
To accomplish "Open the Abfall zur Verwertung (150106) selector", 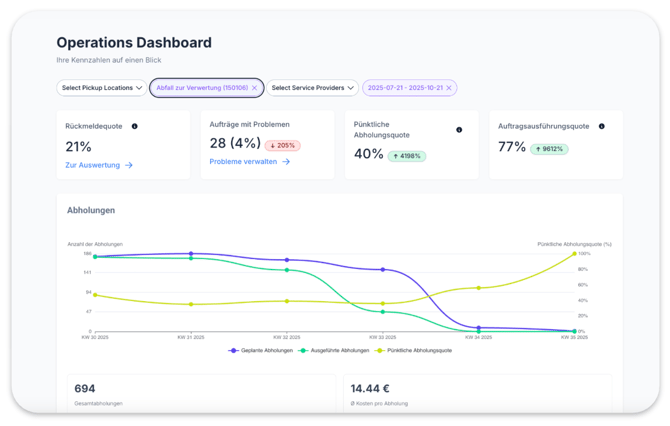I will 201,88.
